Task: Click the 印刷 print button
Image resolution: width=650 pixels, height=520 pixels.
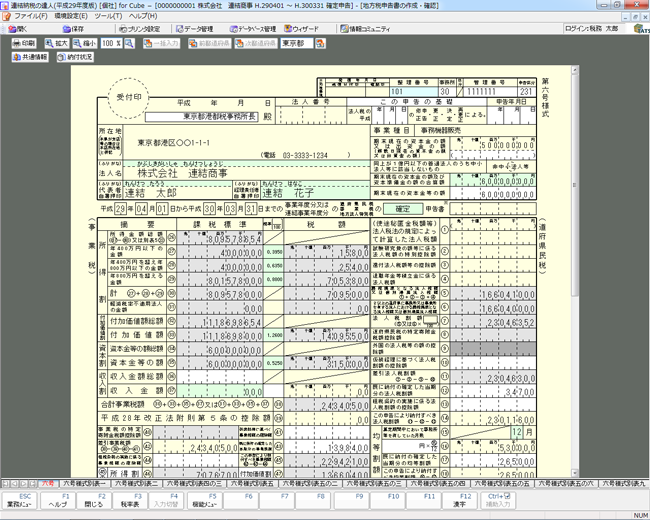Action: tap(24, 43)
